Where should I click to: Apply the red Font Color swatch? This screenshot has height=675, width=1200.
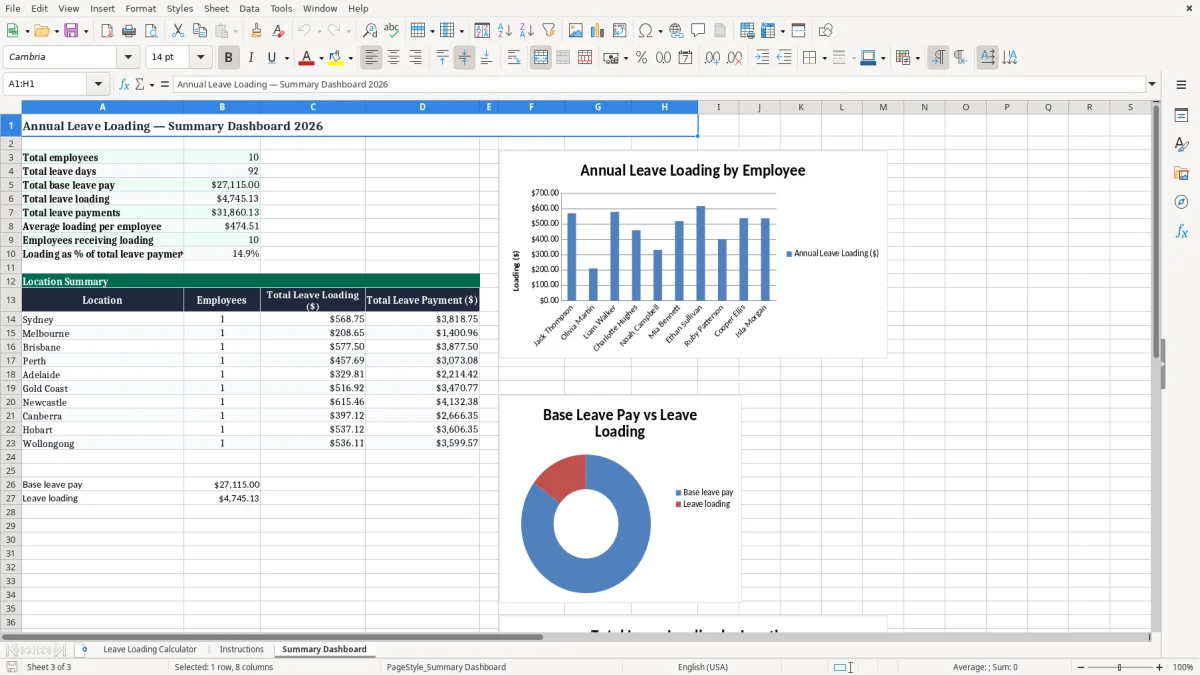tap(308, 58)
